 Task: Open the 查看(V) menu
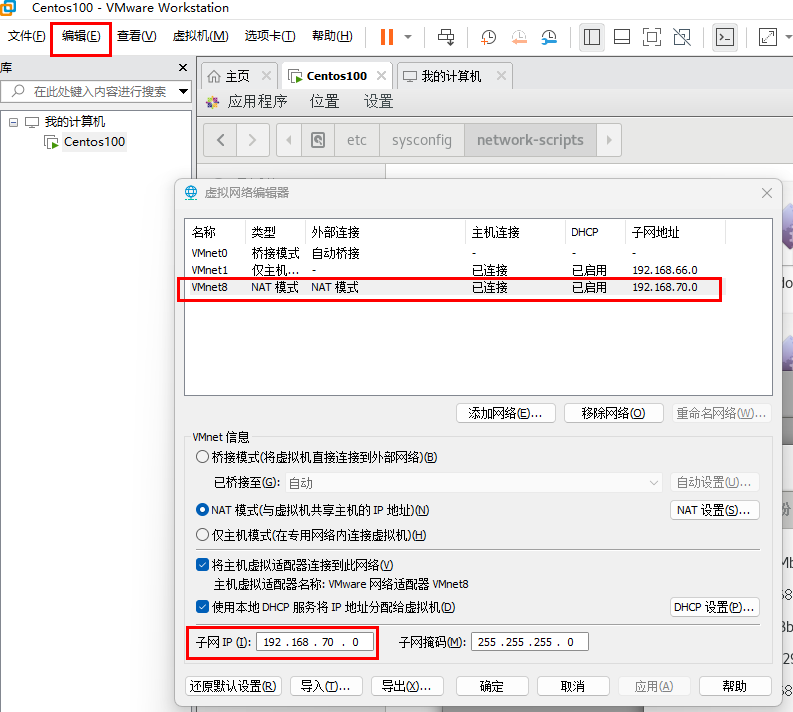(137, 36)
